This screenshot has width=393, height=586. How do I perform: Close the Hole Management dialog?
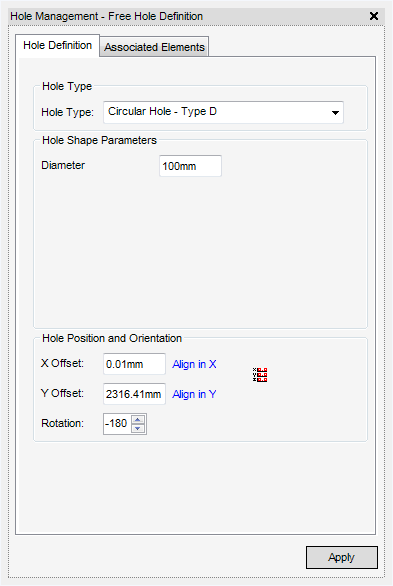click(x=374, y=16)
